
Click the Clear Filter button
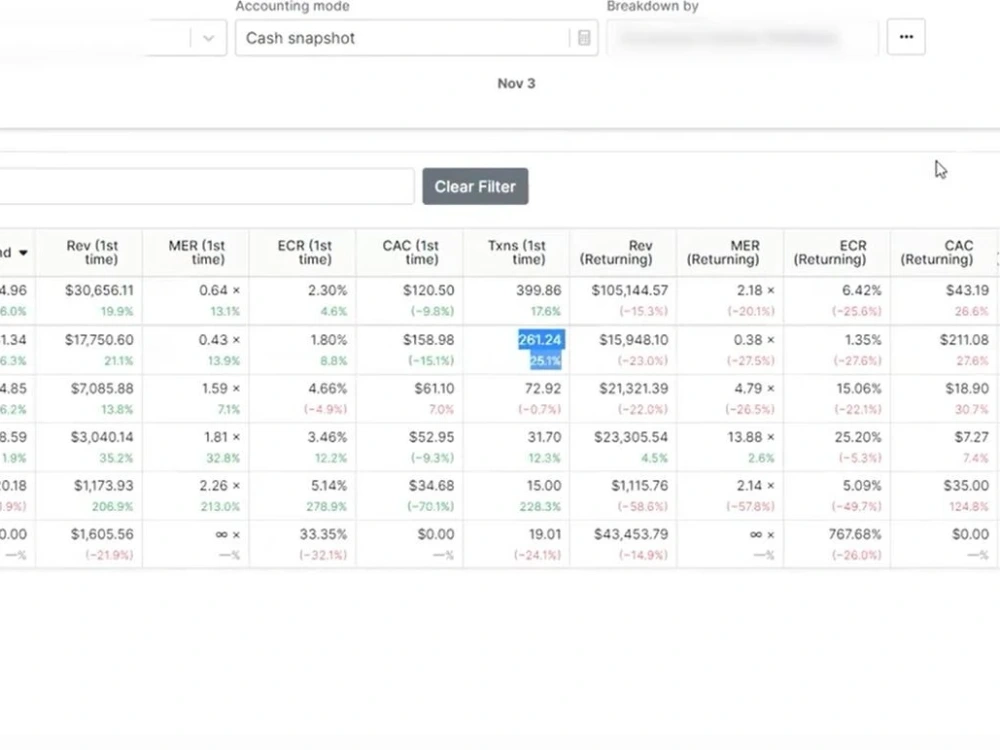(475, 186)
